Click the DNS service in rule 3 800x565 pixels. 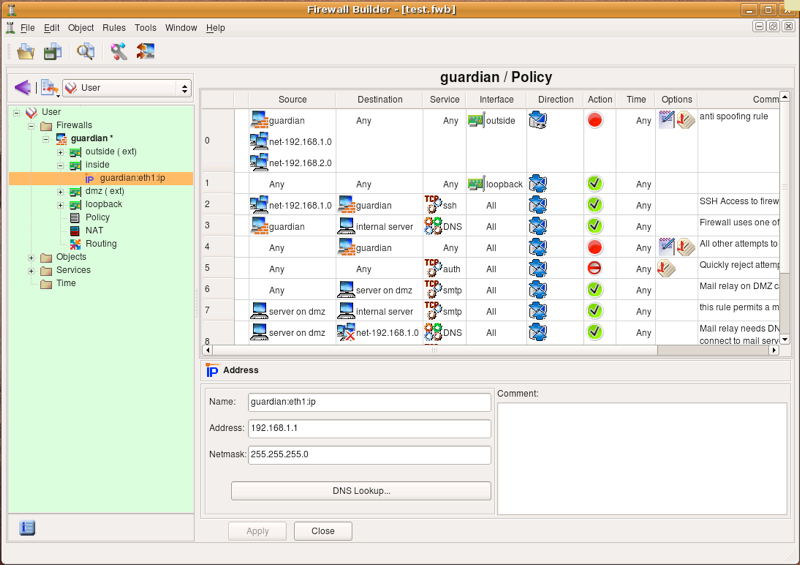(443, 226)
